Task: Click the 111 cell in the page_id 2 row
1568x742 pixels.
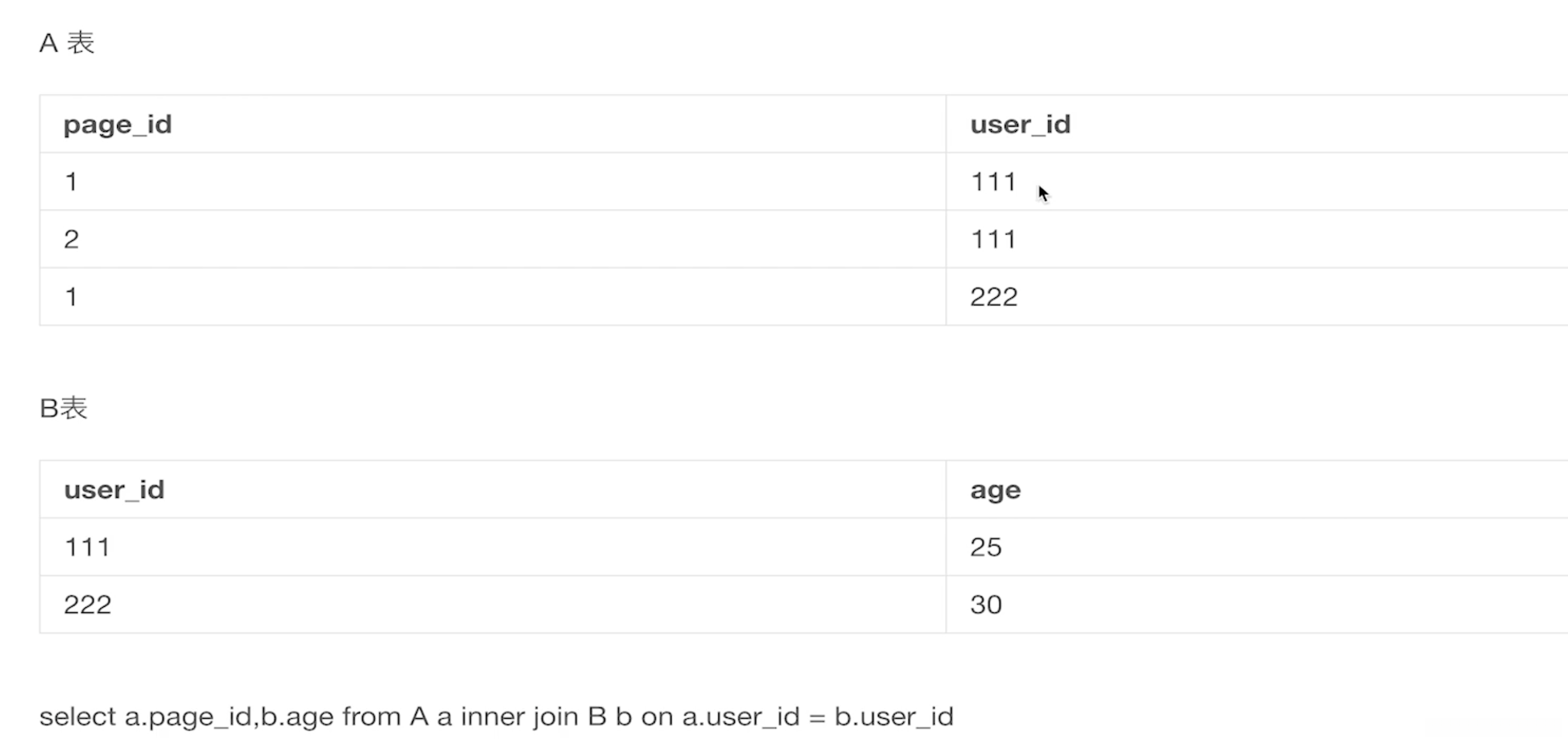Action: tap(993, 239)
